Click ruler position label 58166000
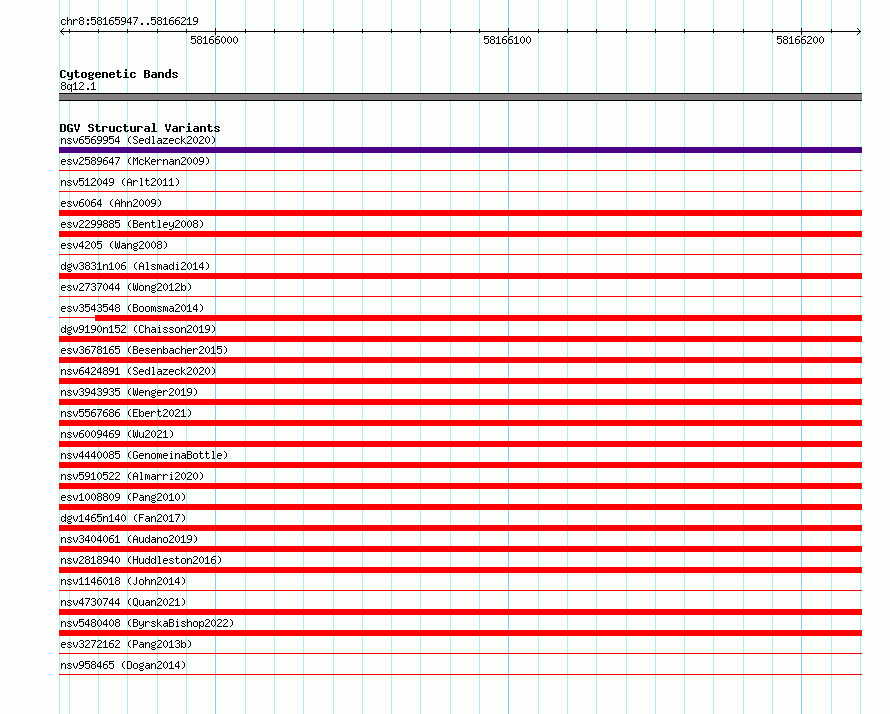The height and width of the screenshot is (714, 890). (x=214, y=40)
